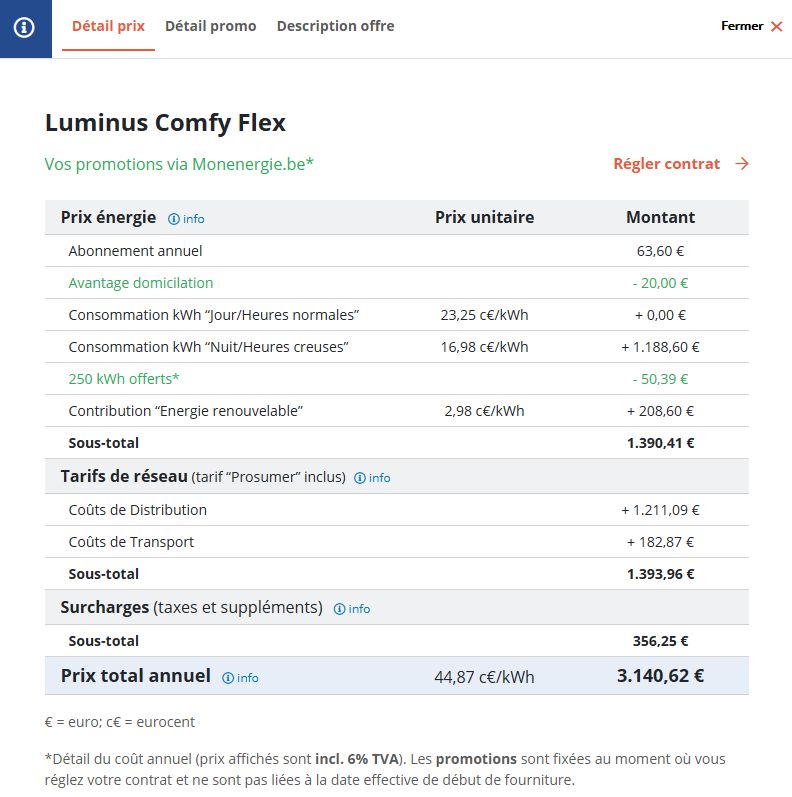
Task: Select the 250 kWh offerts promotion row
Action: [397, 379]
